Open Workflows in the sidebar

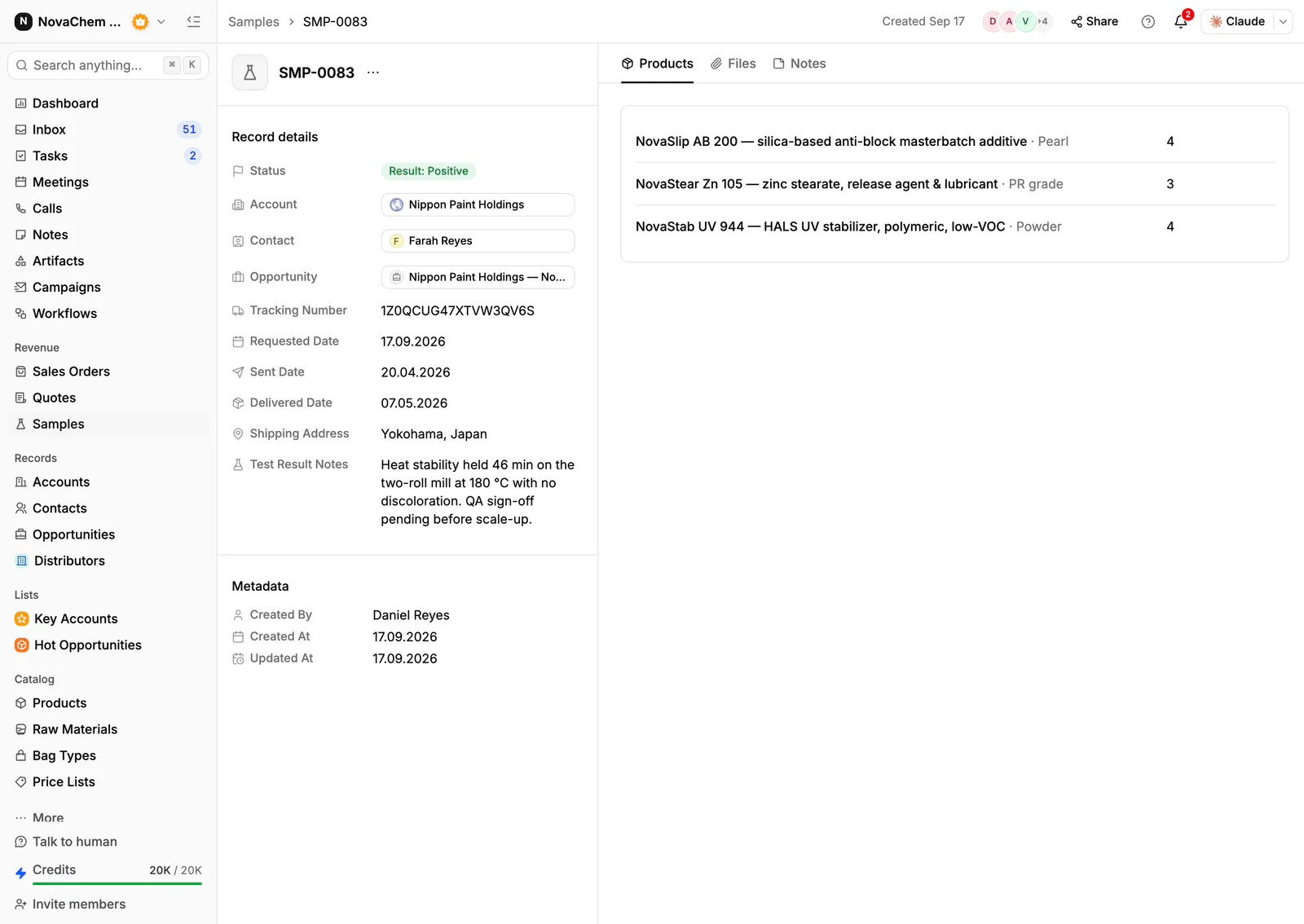tap(108, 314)
